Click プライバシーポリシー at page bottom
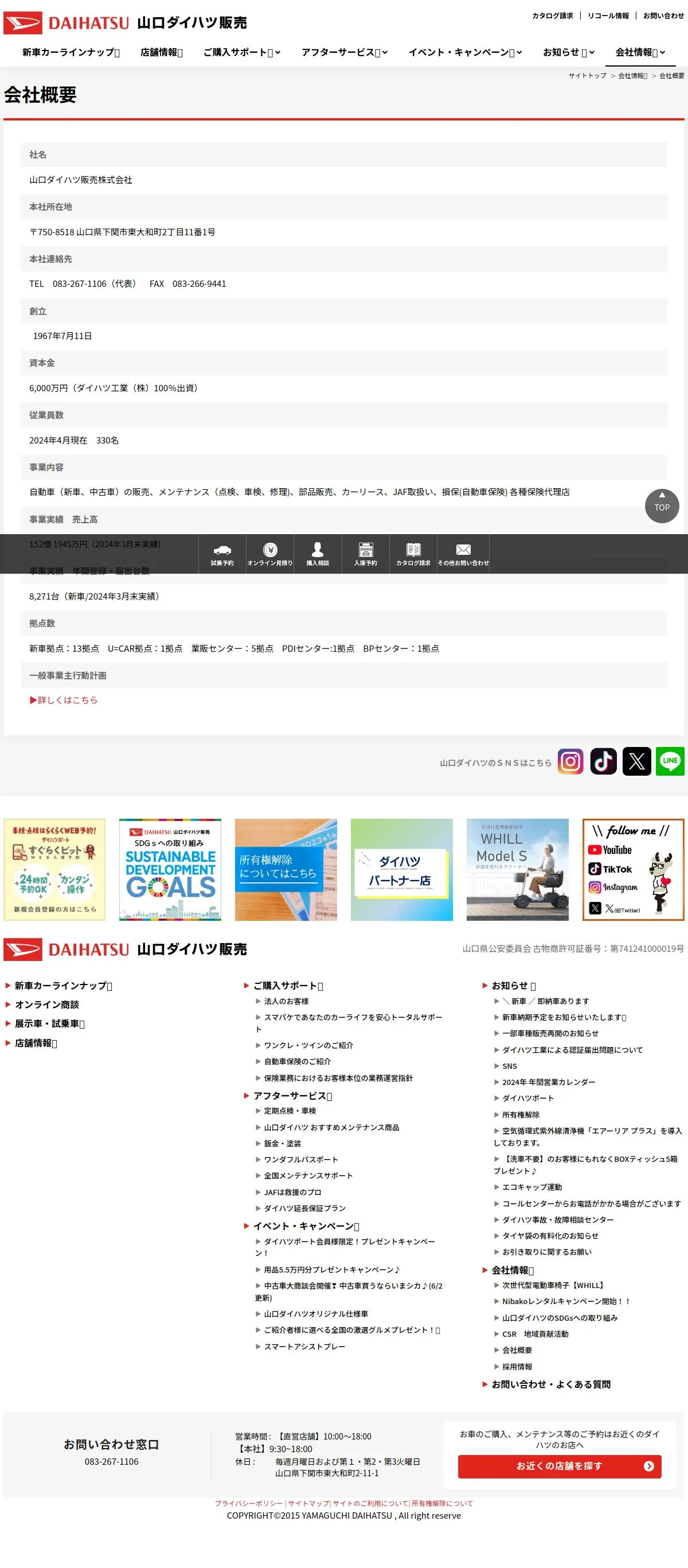The image size is (688, 1568). click(249, 1504)
